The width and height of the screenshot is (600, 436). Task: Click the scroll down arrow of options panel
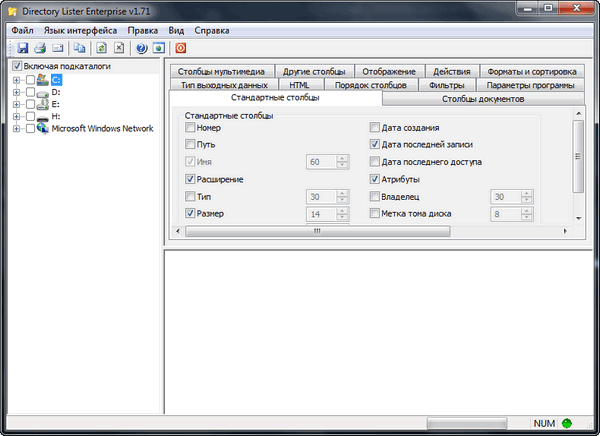[x=579, y=218]
